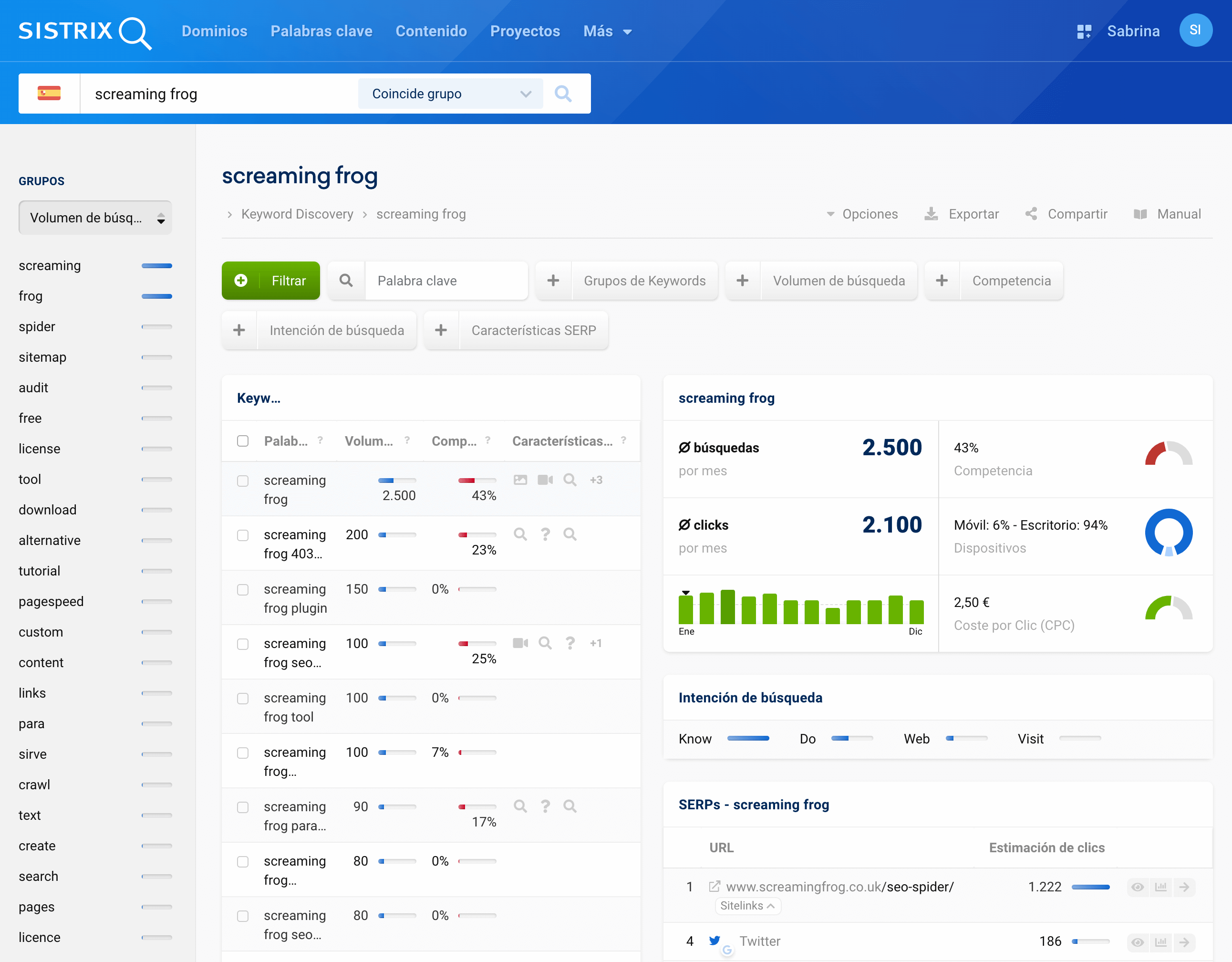Click Sabrina username in header
This screenshot has width=1232, height=962.
(x=1133, y=31)
